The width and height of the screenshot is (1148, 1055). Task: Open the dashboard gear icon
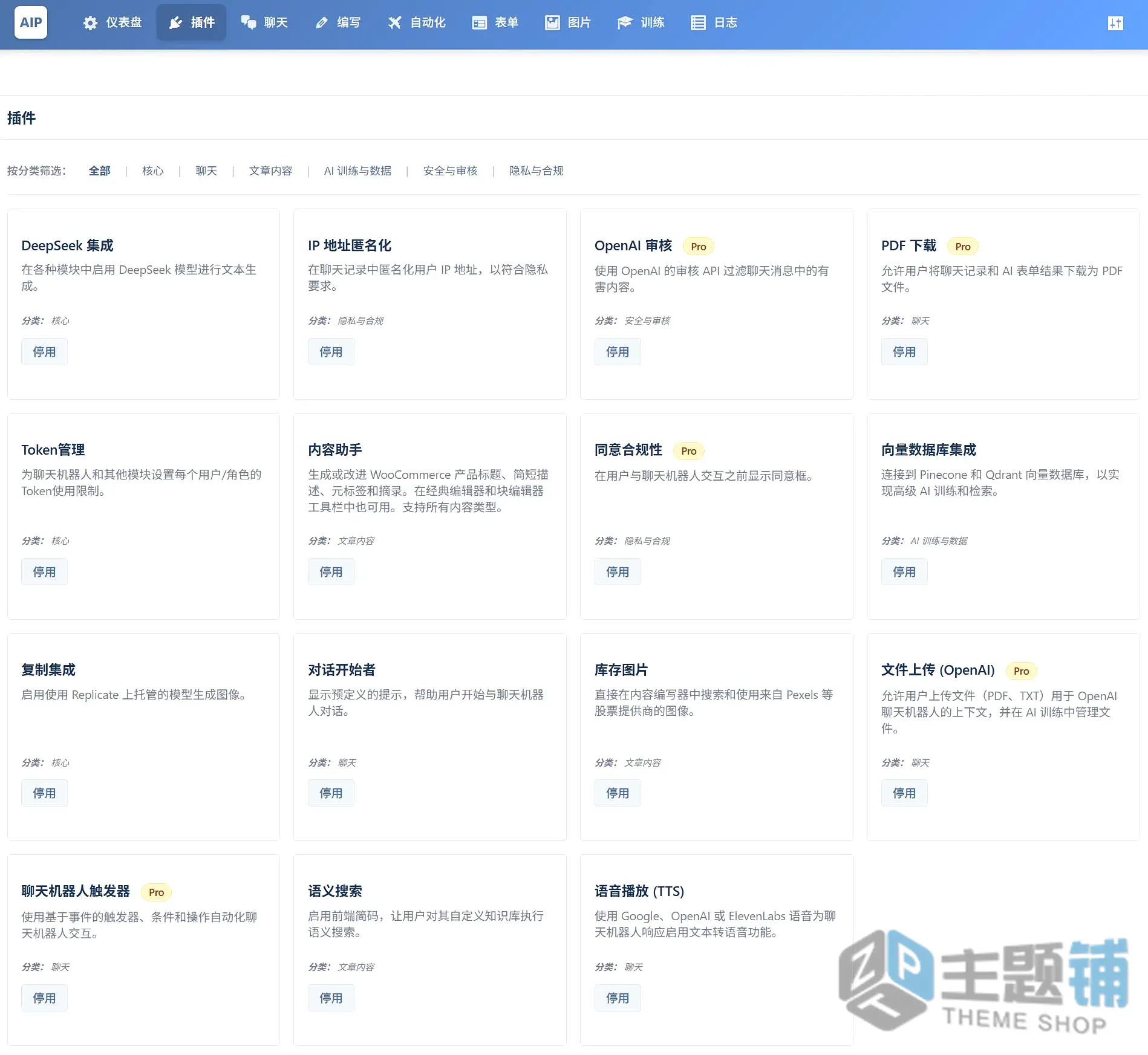(90, 23)
